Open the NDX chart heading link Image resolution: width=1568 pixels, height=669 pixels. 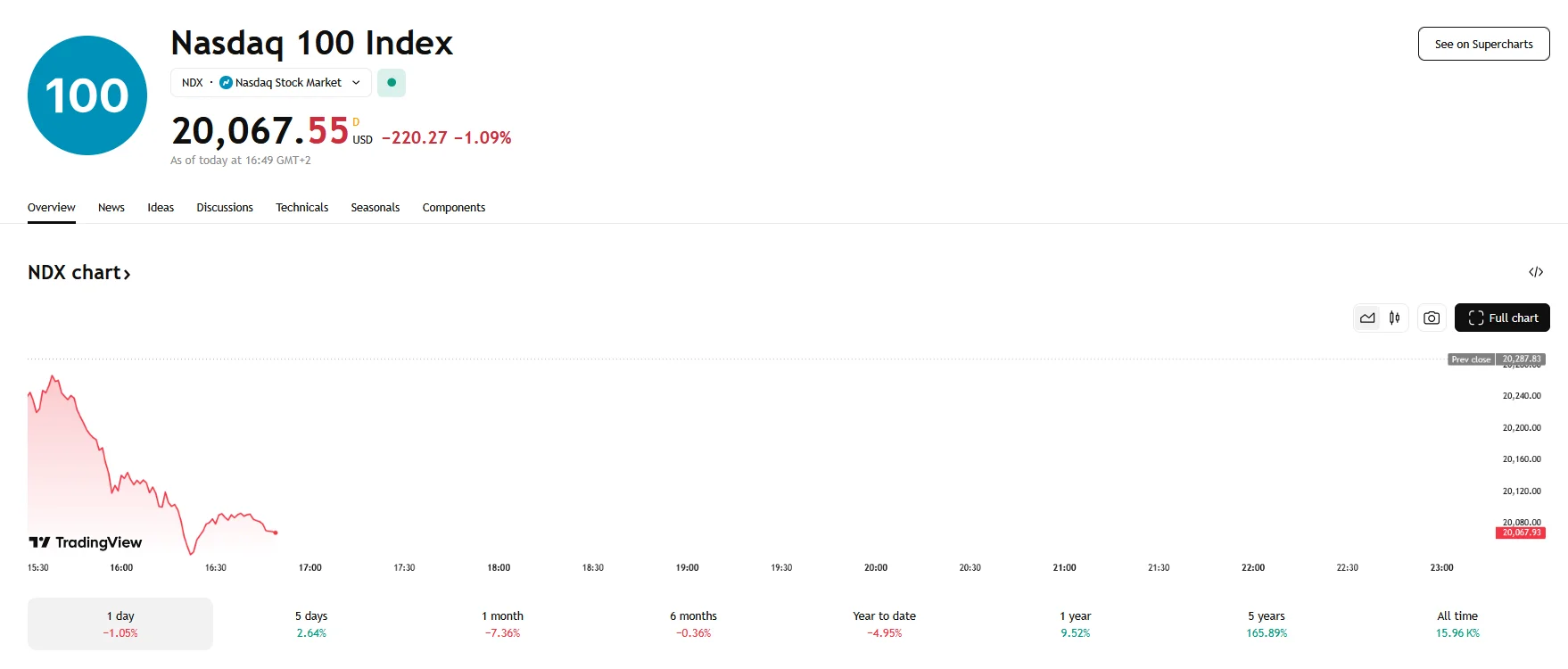[x=79, y=273]
